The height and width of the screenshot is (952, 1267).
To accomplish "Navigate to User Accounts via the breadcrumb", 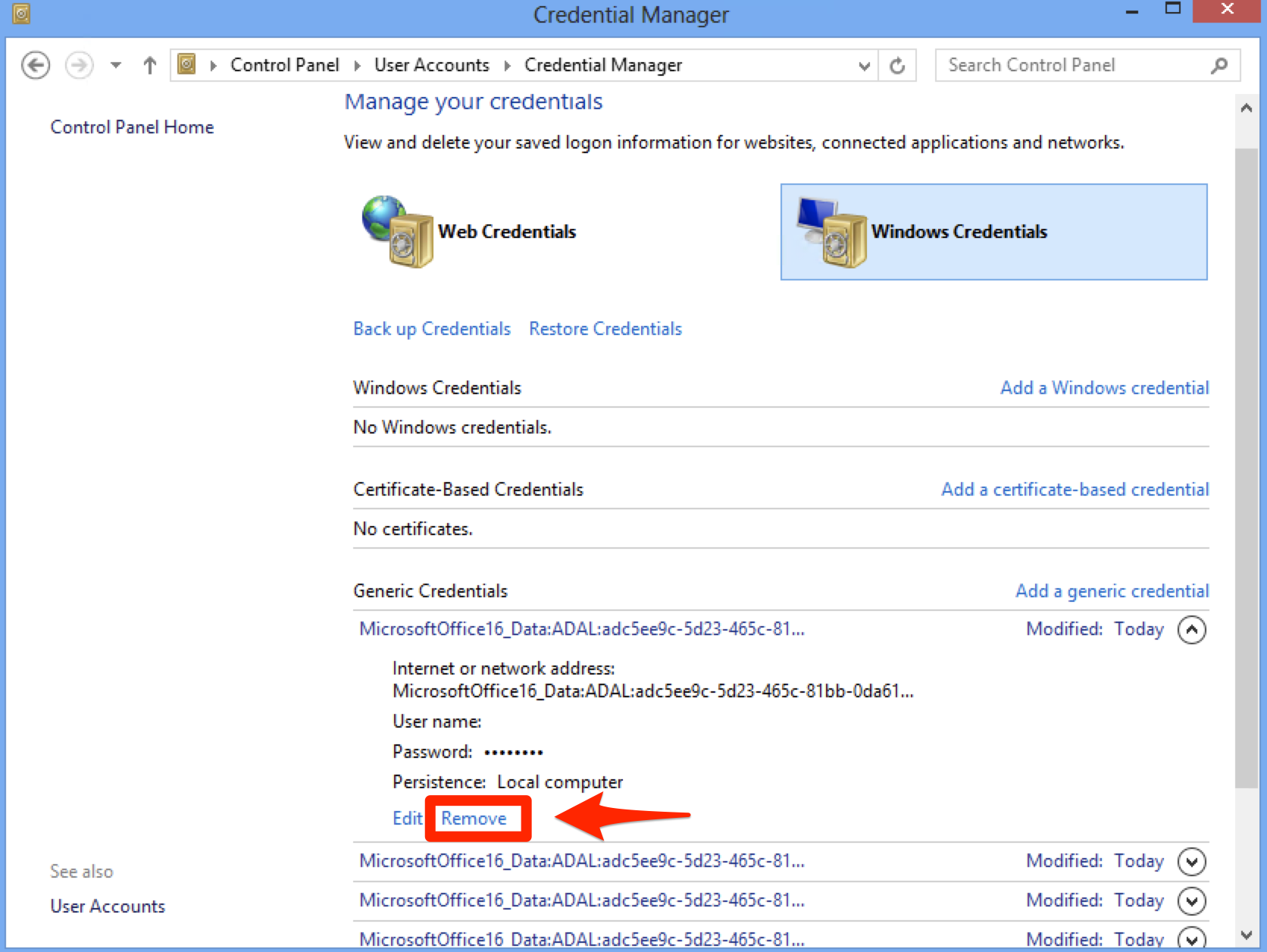I will pyautogui.click(x=432, y=65).
